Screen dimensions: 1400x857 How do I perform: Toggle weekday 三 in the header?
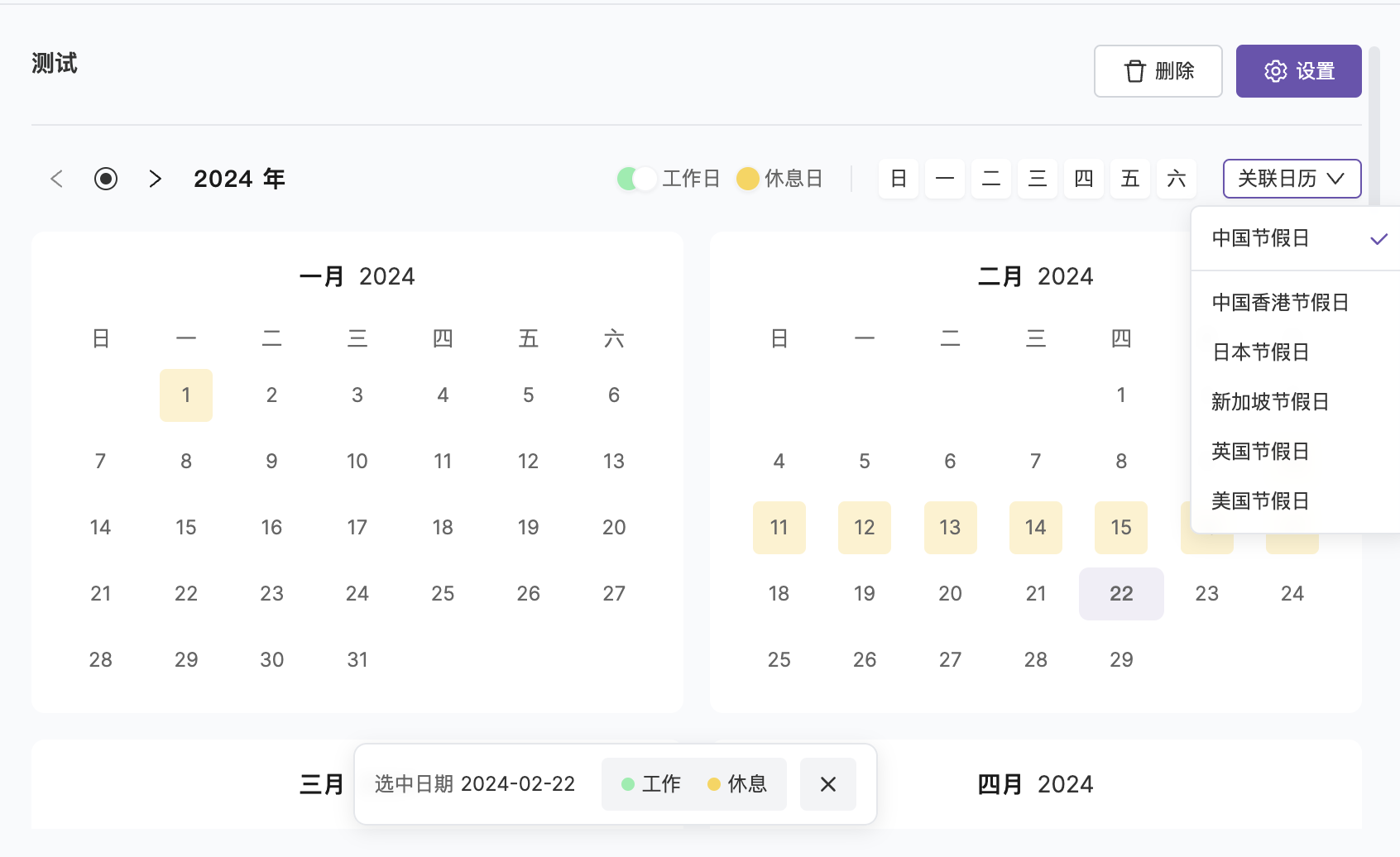[x=1038, y=179]
